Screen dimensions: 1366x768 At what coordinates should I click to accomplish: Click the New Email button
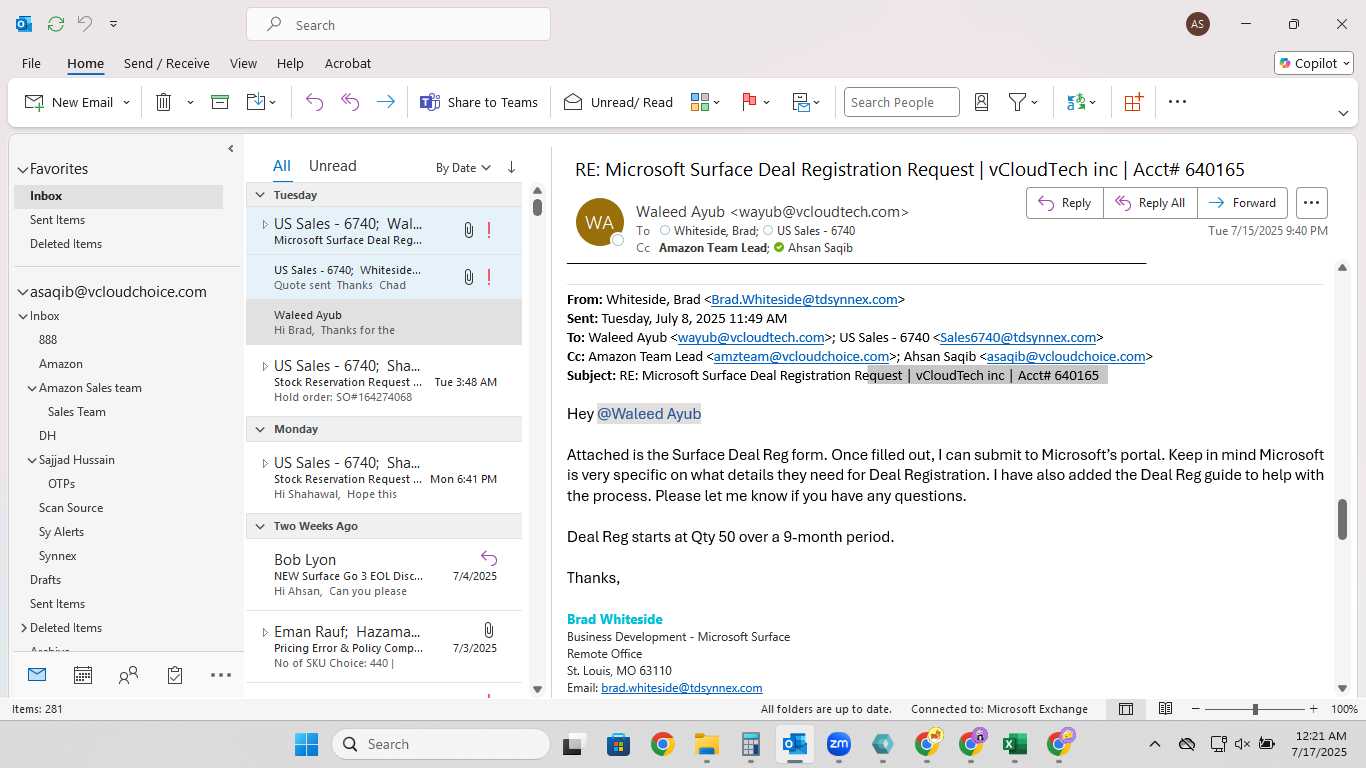coord(68,102)
